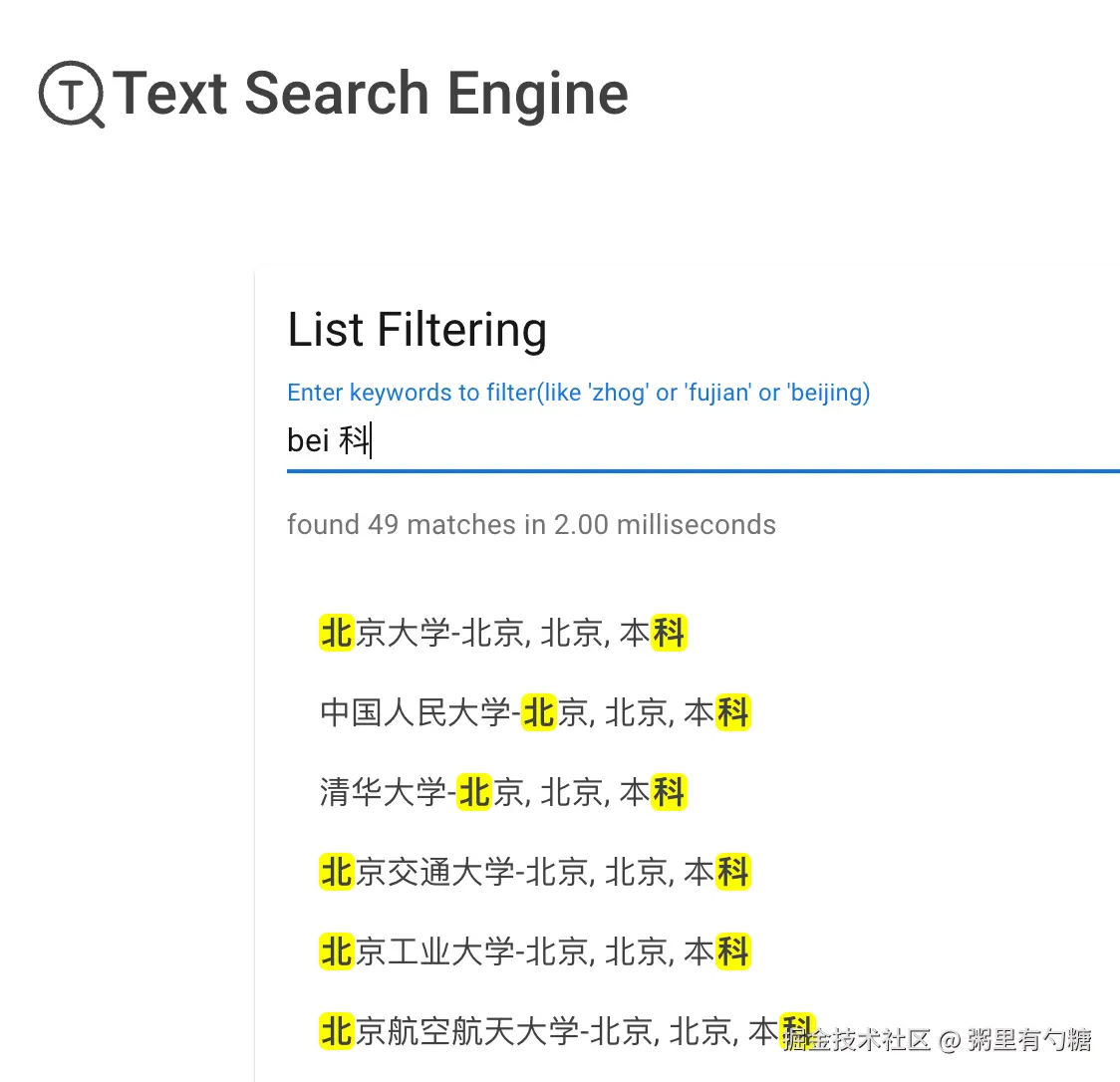Screen dimensions: 1120x1082
Task: Open the 中国人民大学 list item
Action: coord(534,712)
